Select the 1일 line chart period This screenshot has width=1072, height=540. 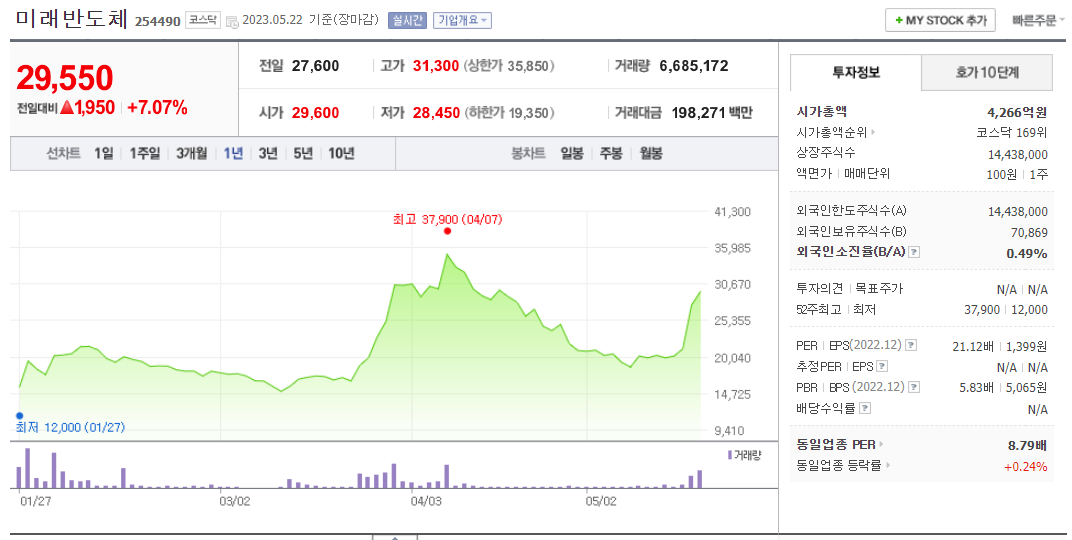point(104,153)
